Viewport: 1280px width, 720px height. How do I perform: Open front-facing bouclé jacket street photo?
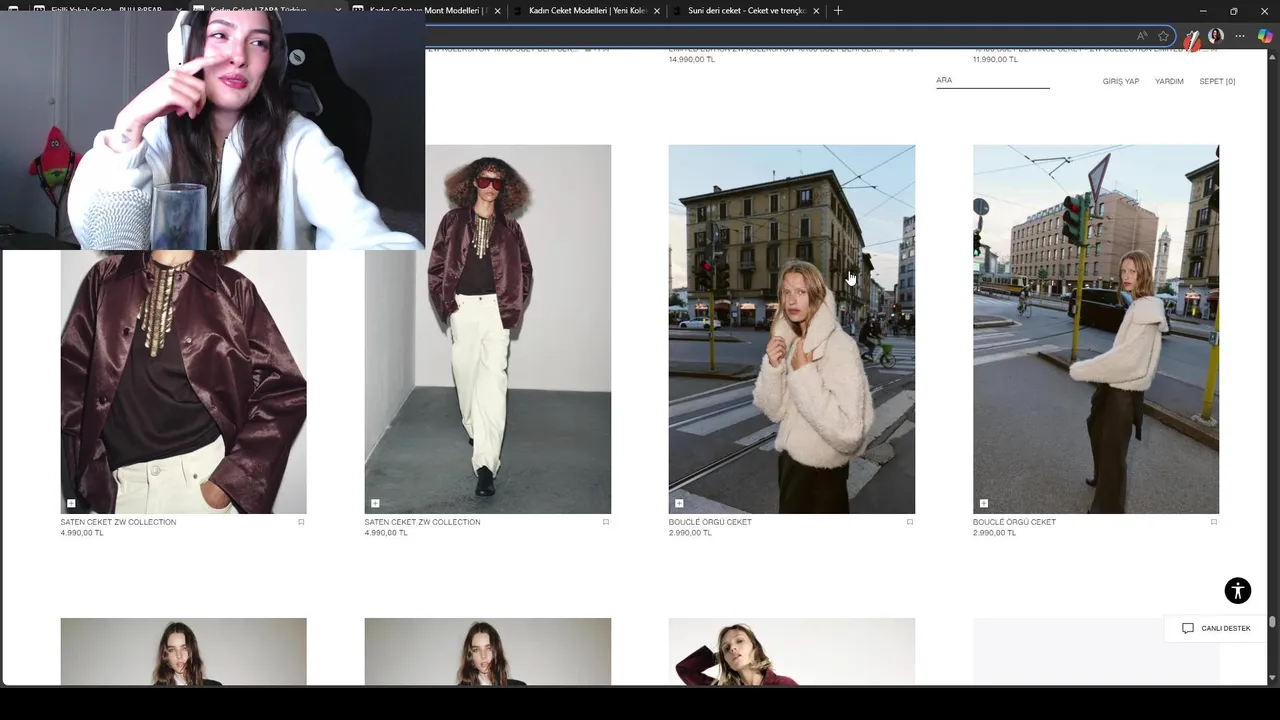[x=791, y=329]
